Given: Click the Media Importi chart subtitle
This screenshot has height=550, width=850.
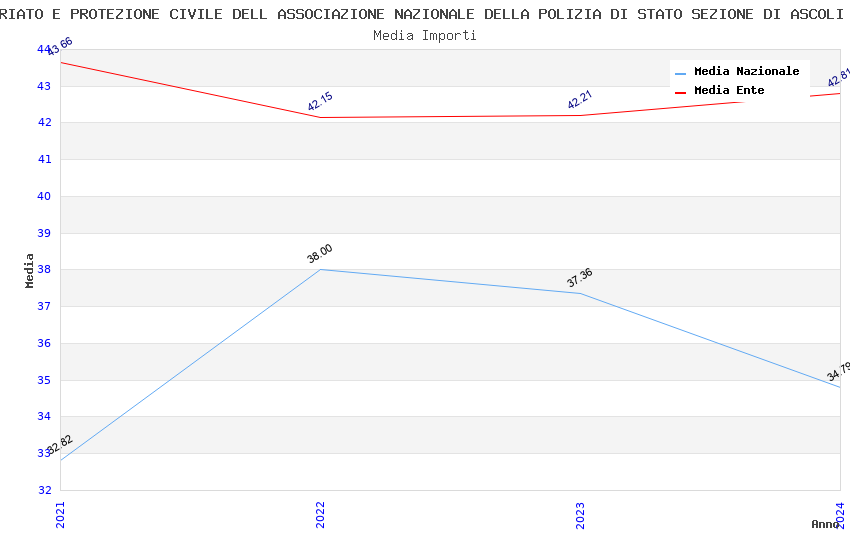Looking at the screenshot, I should tap(425, 35).
